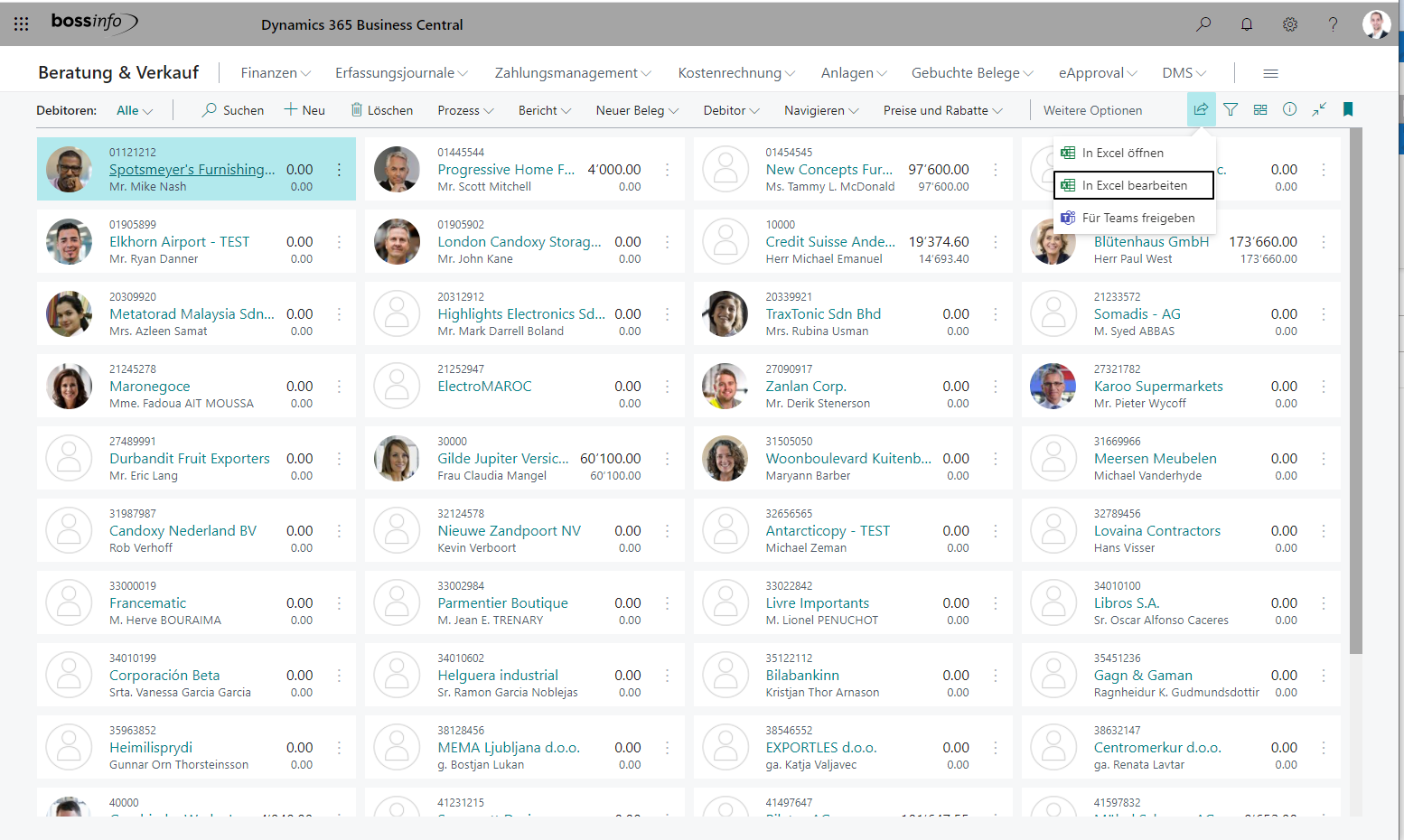Click the share/export arrow icon in toolbar
Screen dimensions: 1404x840
pyautogui.click(x=1201, y=108)
